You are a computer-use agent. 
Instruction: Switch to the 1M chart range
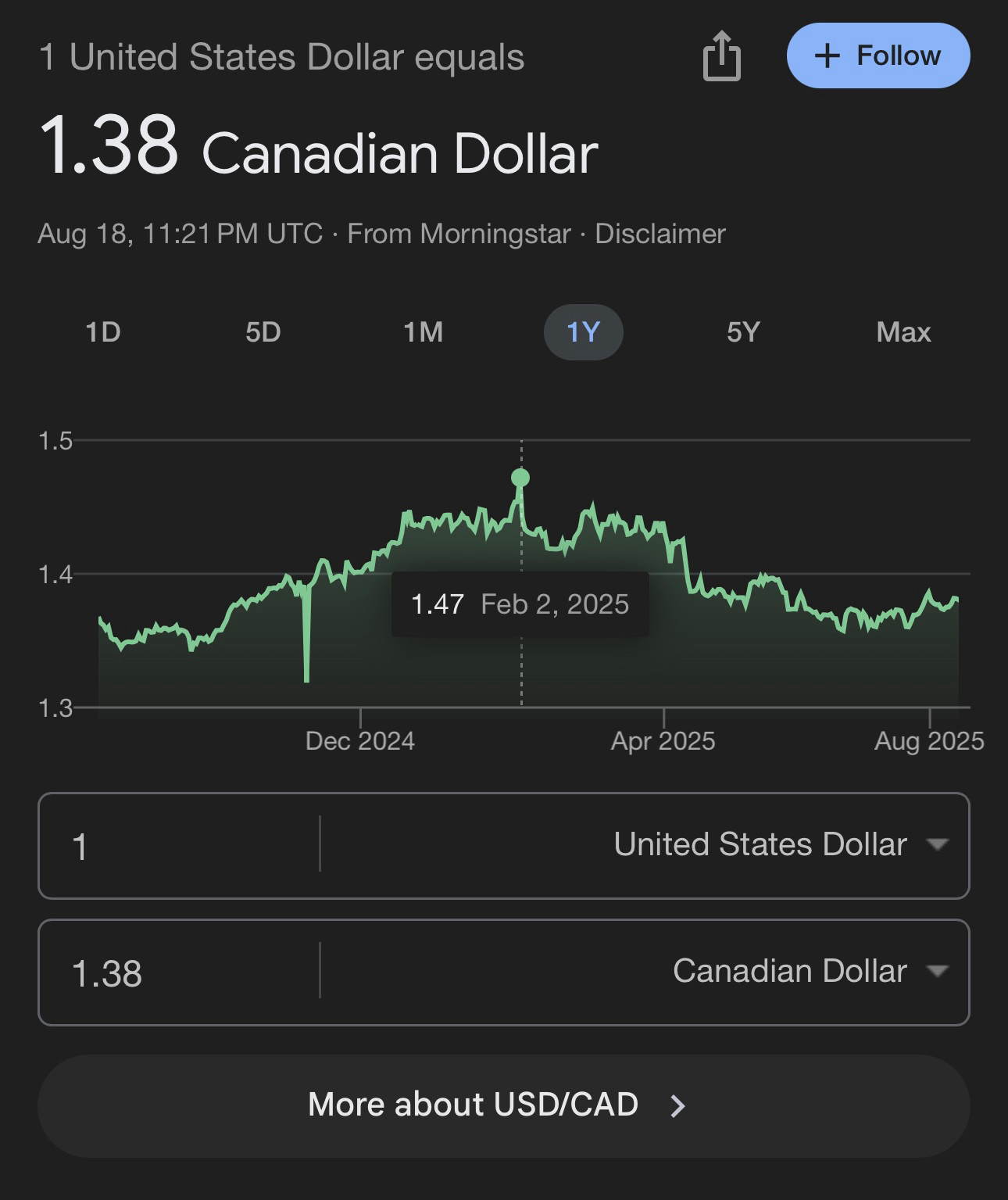pos(424,332)
